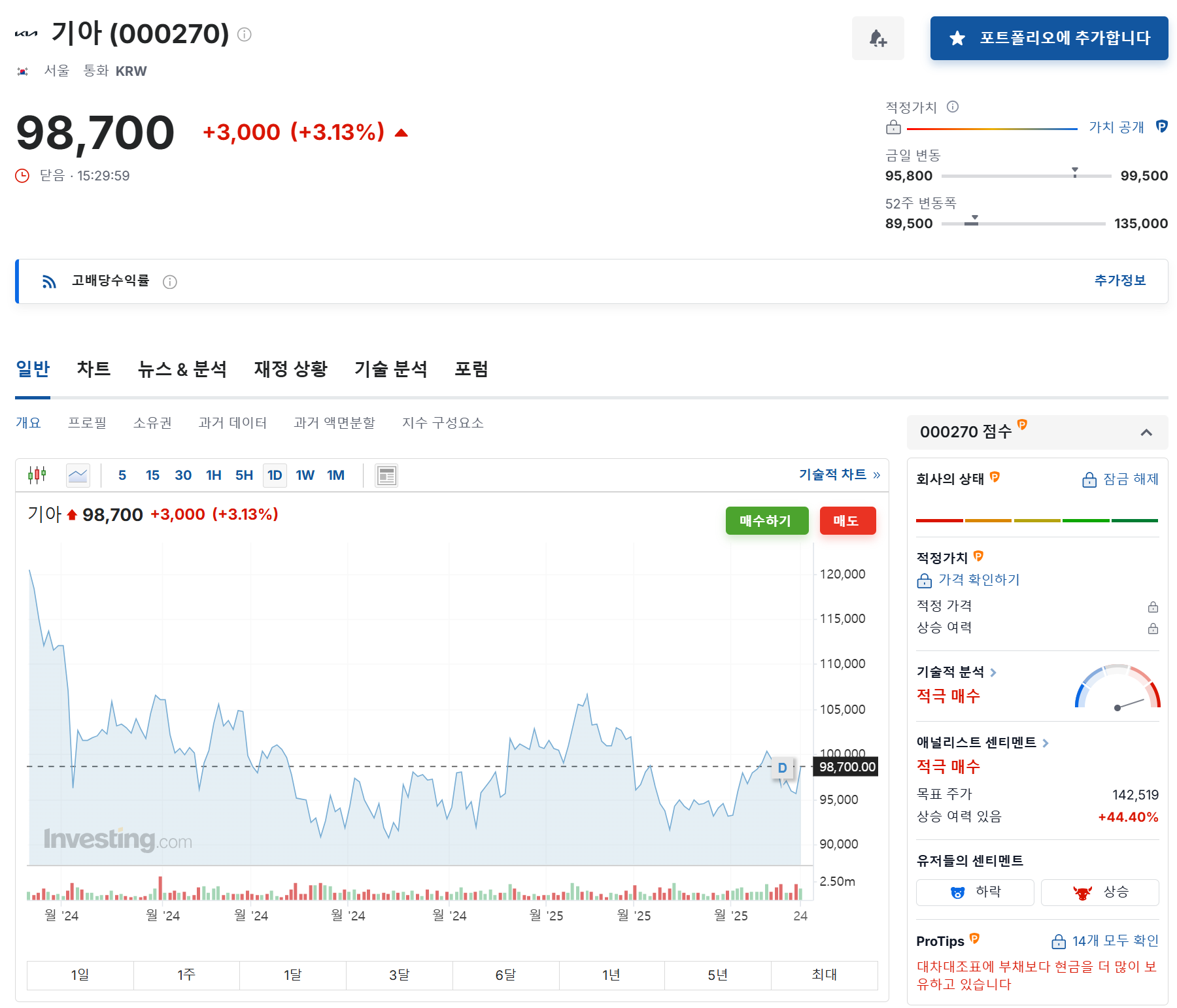This screenshot has height=1008, width=1177.
Task: Click the 회사의 상태 color health bar
Action: point(1037,520)
